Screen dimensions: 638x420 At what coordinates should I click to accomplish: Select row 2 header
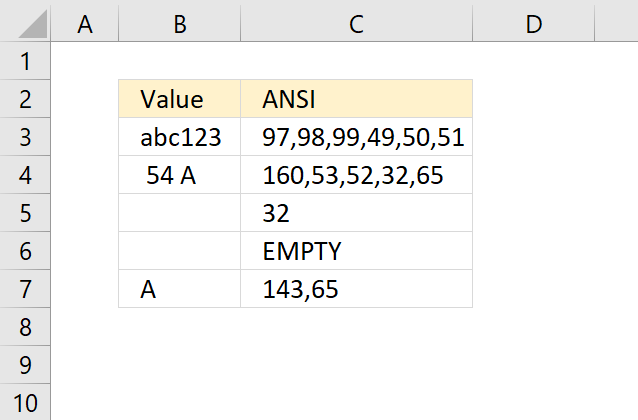pyautogui.click(x=25, y=99)
